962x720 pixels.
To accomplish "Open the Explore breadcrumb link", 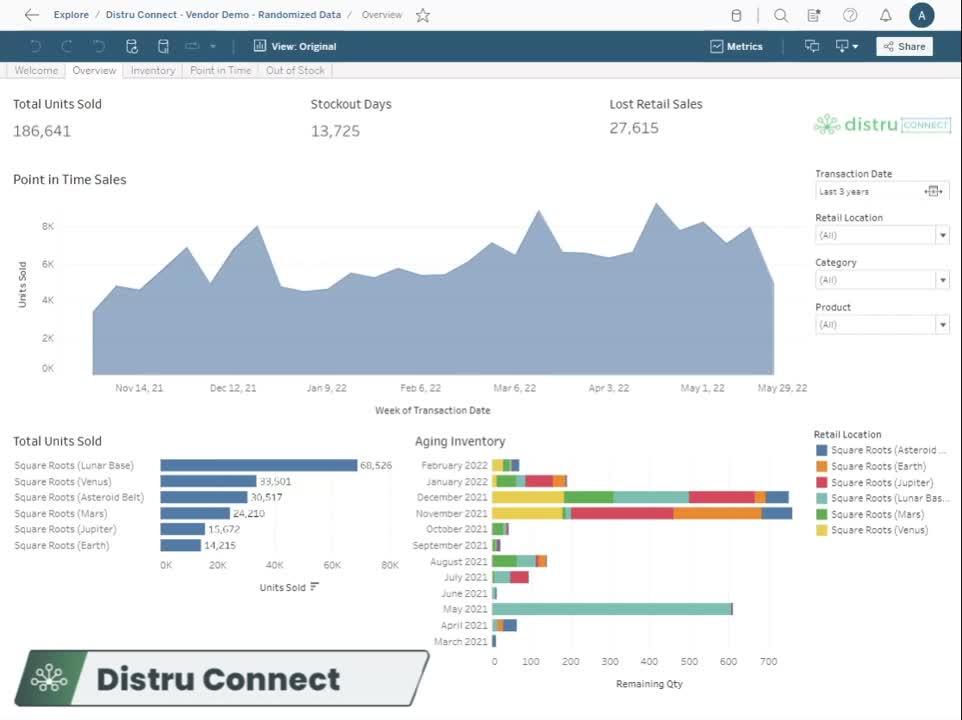I will (70, 15).
